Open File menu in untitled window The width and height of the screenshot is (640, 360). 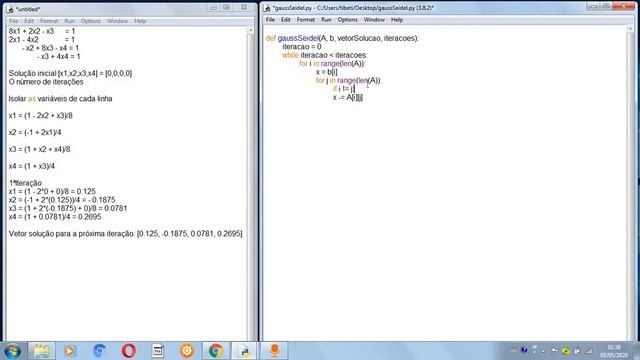pos(13,21)
